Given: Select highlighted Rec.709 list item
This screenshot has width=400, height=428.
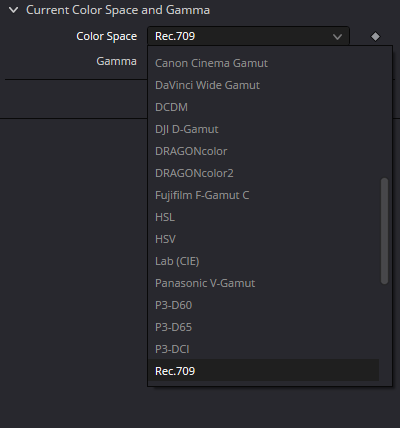Looking at the screenshot, I should [x=263, y=370].
